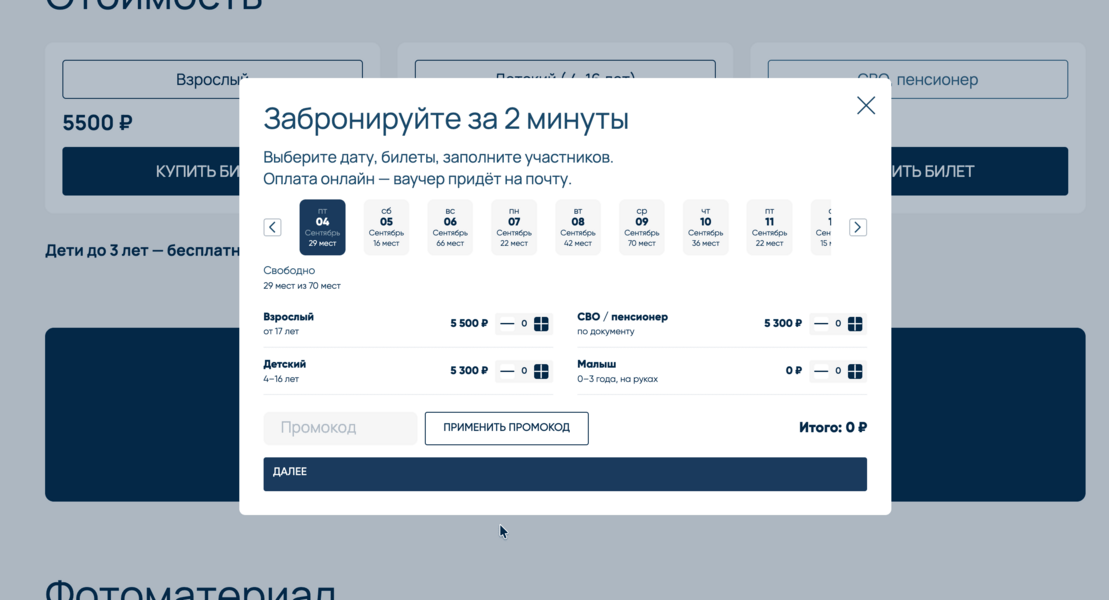Select date 09 Сентябрь (ср)
The image size is (1109, 600).
pos(641,227)
